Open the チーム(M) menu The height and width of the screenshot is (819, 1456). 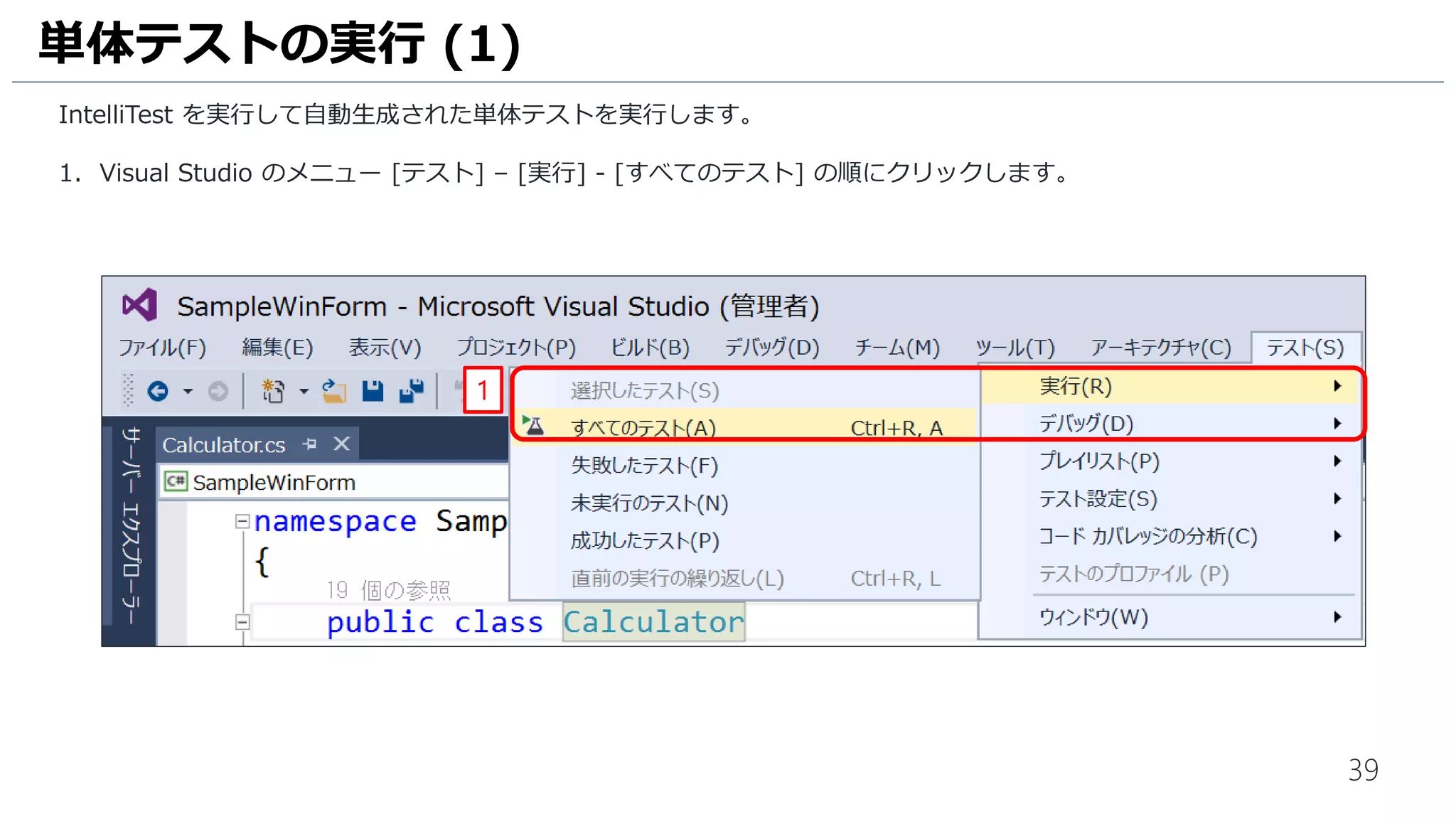pos(897,347)
